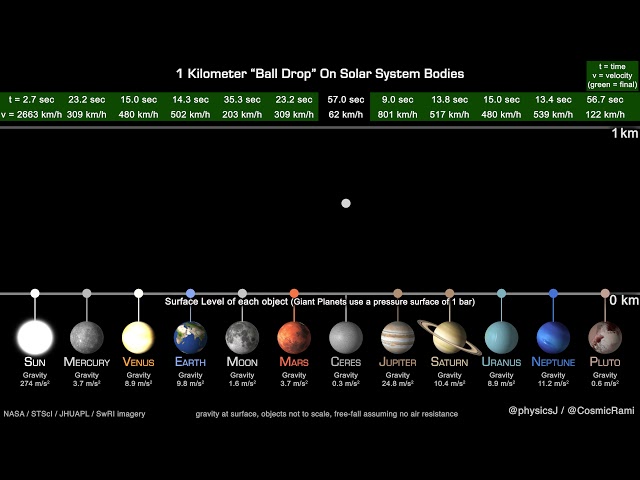Click the ball landed above Pluto
Screen dimensions: 640x480
tap(605, 293)
